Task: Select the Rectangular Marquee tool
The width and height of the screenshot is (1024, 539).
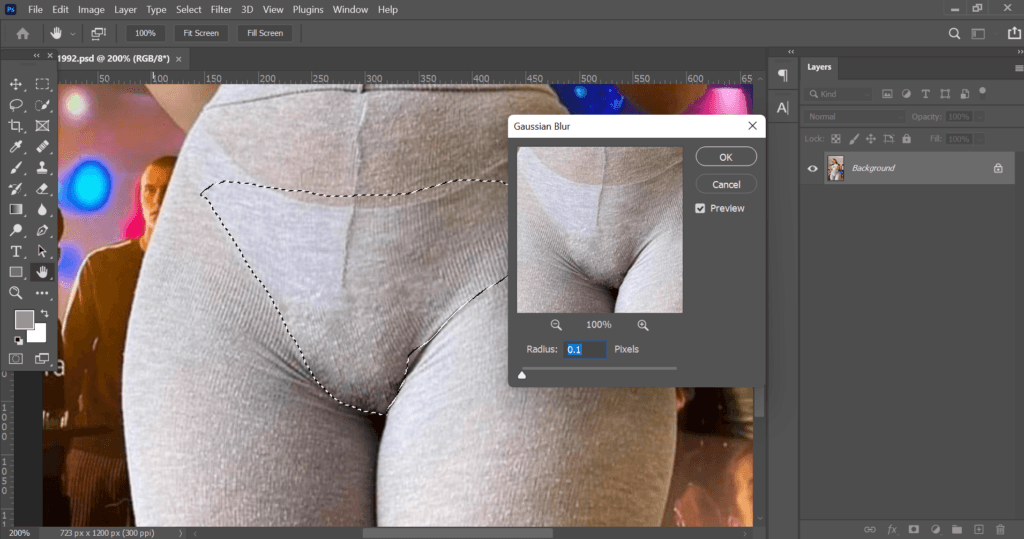Action: click(x=42, y=84)
